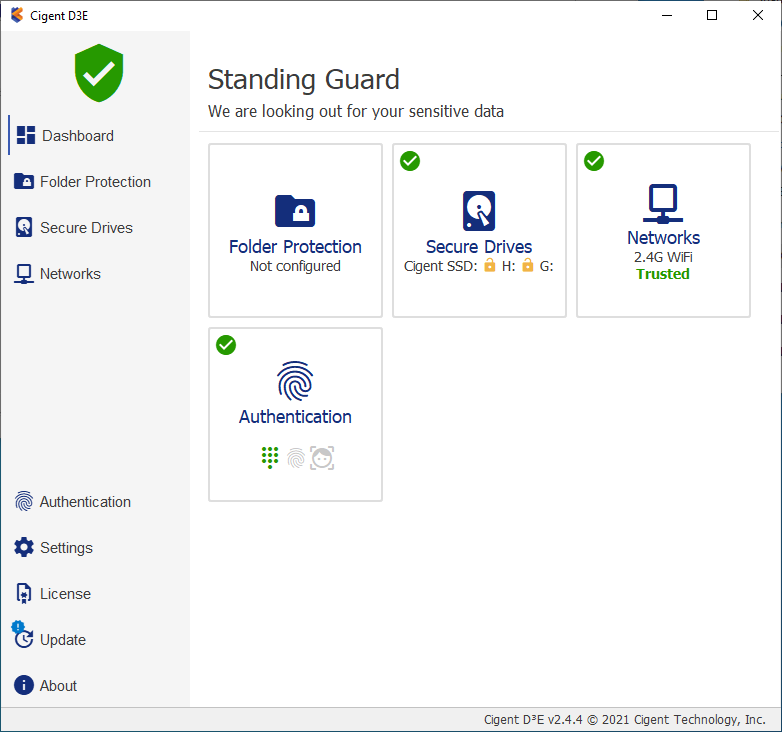This screenshot has height=732, width=782.
Task: Click the '2.4G WiFi' network name
Action: [x=663, y=257]
